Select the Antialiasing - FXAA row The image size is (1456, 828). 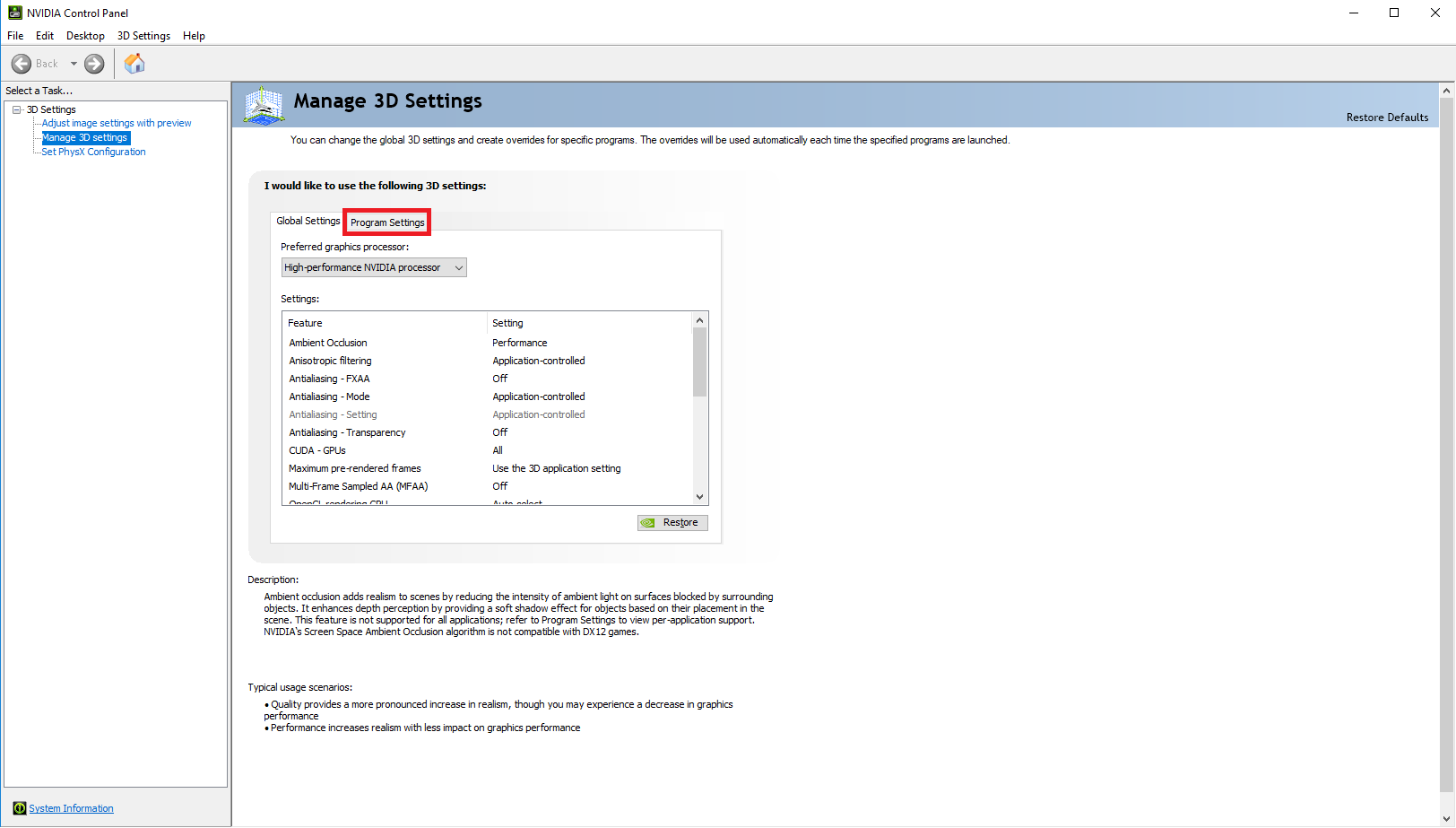click(x=488, y=379)
